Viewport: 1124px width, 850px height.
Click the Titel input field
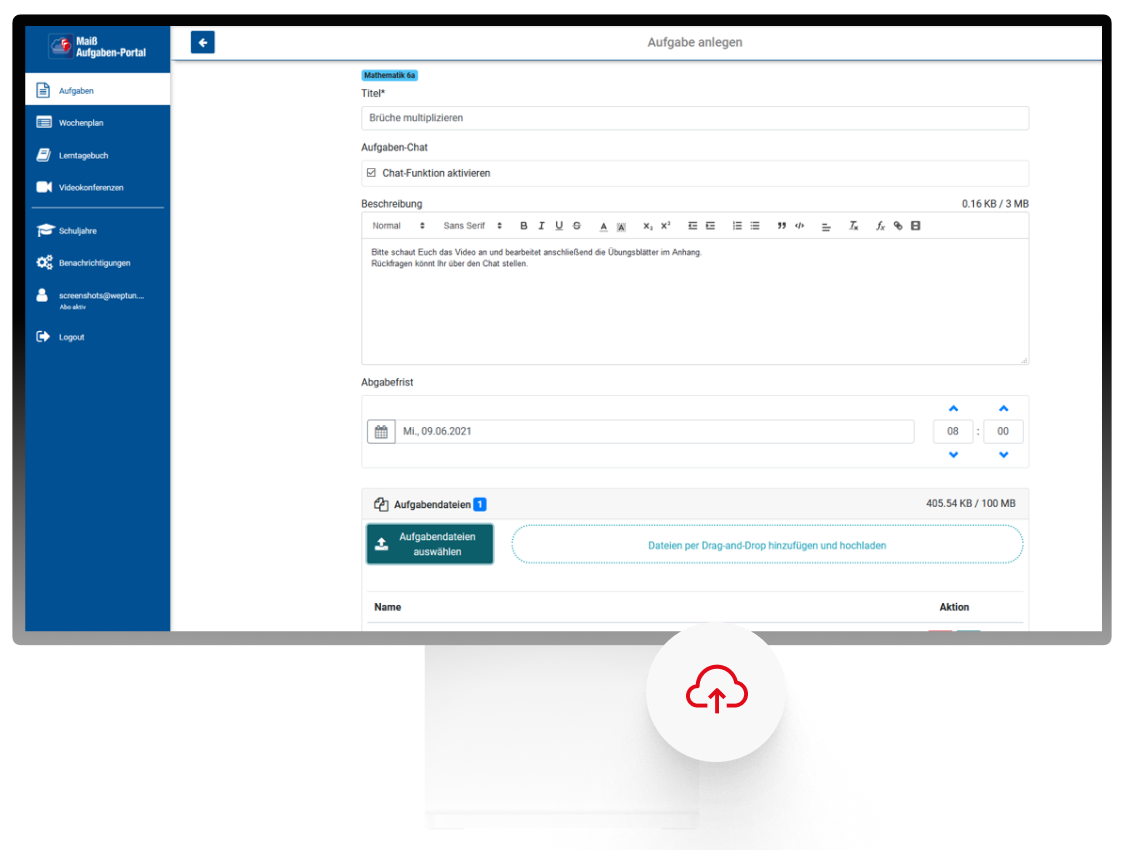(x=695, y=118)
